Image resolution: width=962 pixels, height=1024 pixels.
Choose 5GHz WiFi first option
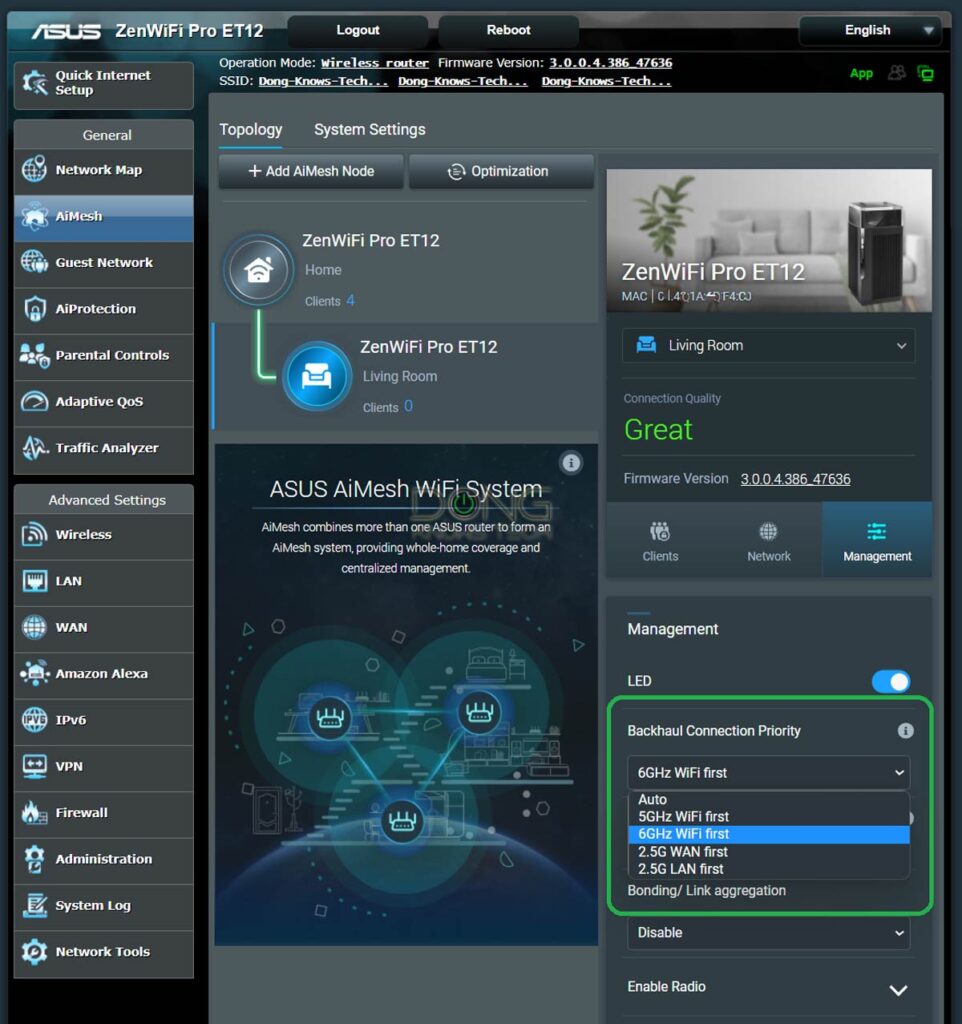click(x=768, y=816)
